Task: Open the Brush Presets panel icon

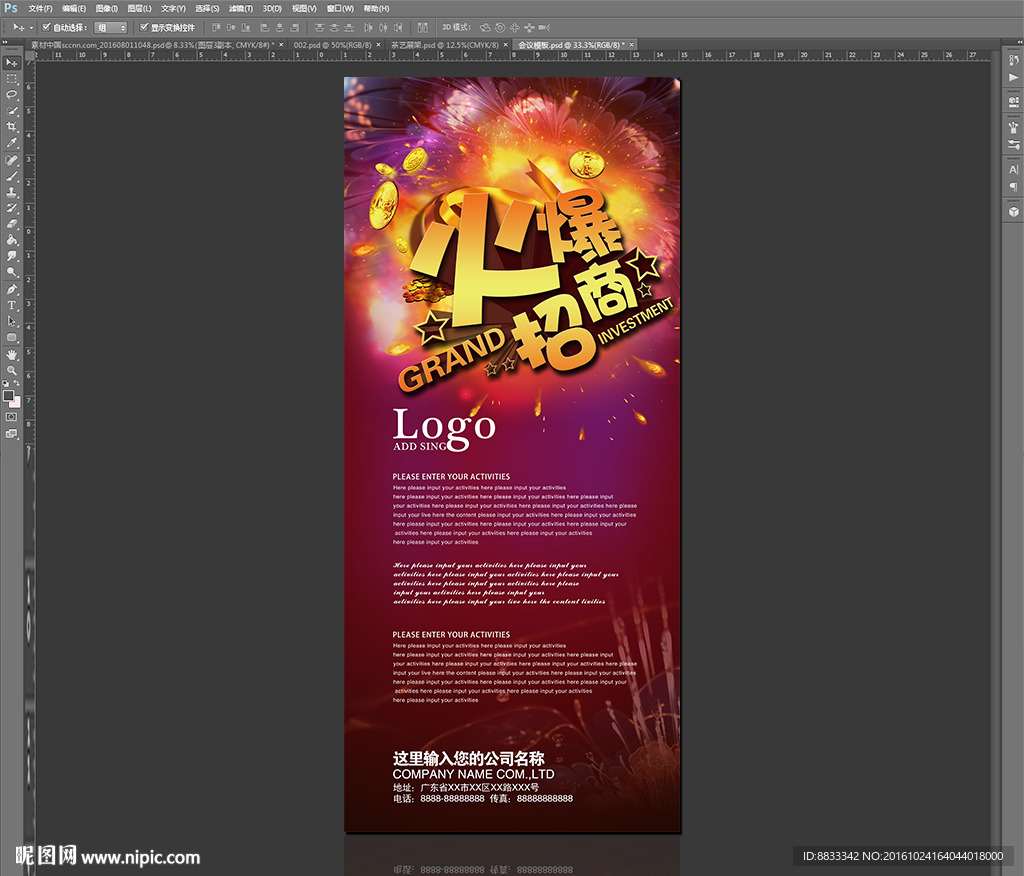Action: pos(1014,127)
